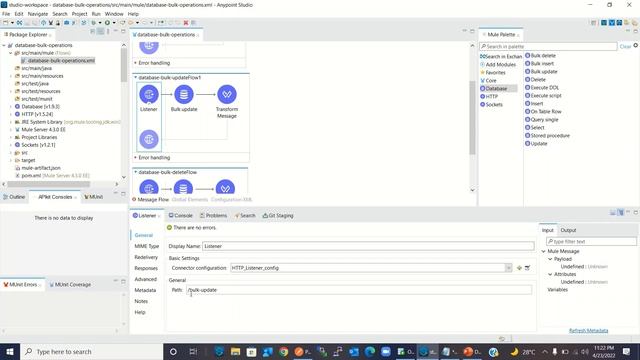Screen dimensions: 640x360
Task: Open the MUnit Coverage tab
Action: [x=70, y=284]
